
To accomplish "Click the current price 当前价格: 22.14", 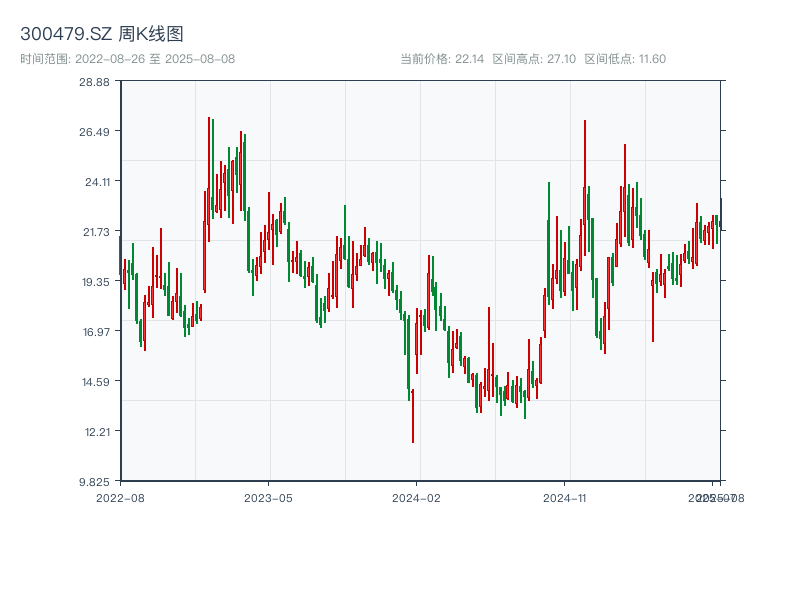I will (x=442, y=59).
